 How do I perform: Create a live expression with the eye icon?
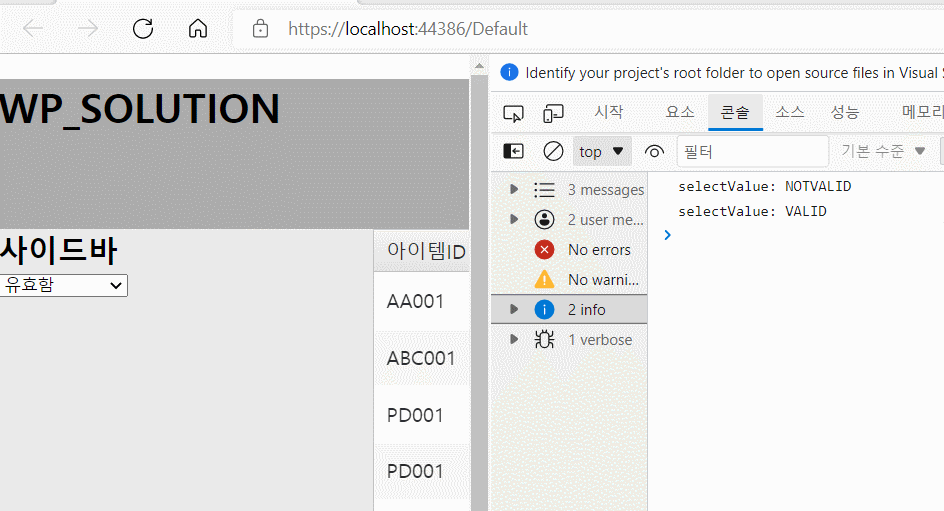(654, 152)
